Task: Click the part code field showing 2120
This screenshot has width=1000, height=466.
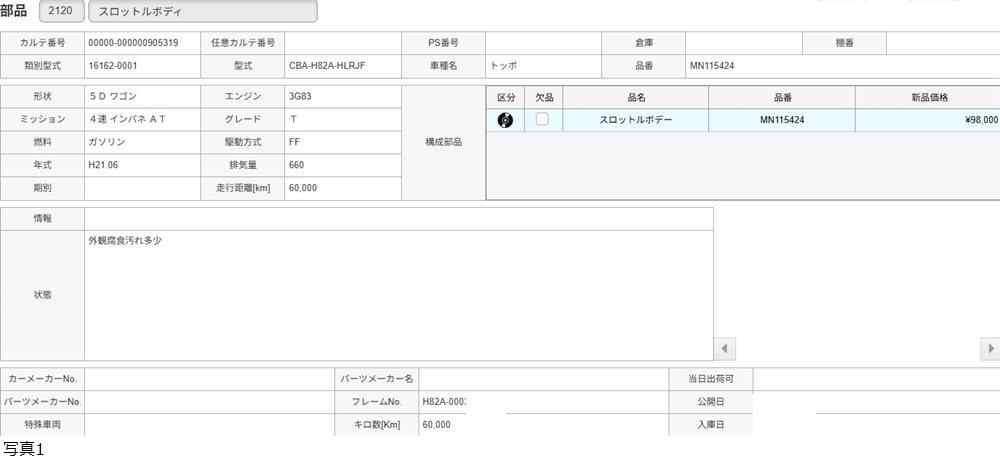Action: pyautogui.click(x=61, y=11)
